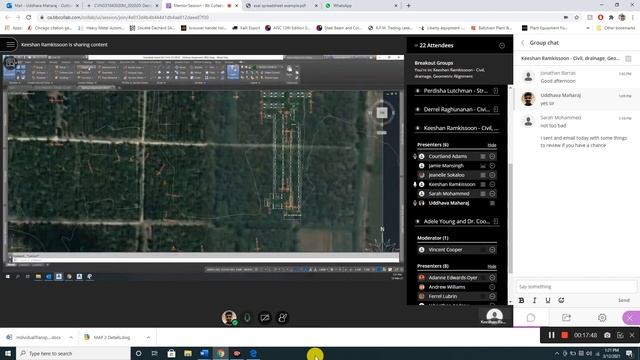Open the emoji picker in chat

point(561,300)
